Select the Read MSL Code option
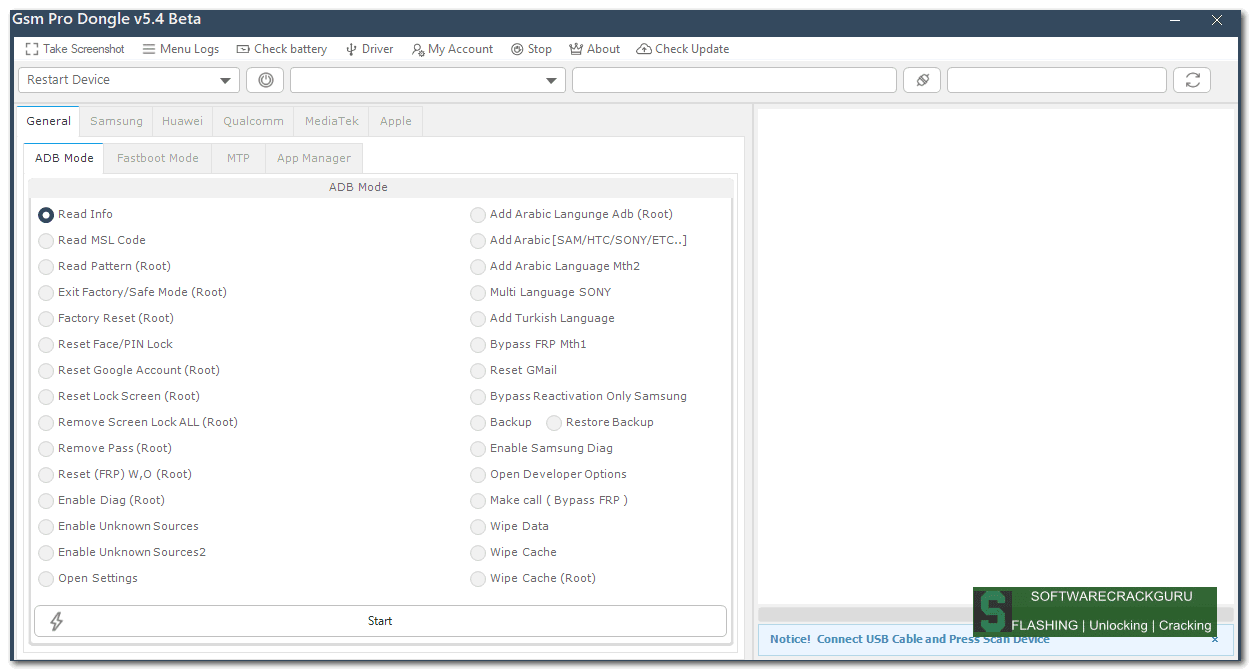1252x672 pixels. tap(92, 240)
